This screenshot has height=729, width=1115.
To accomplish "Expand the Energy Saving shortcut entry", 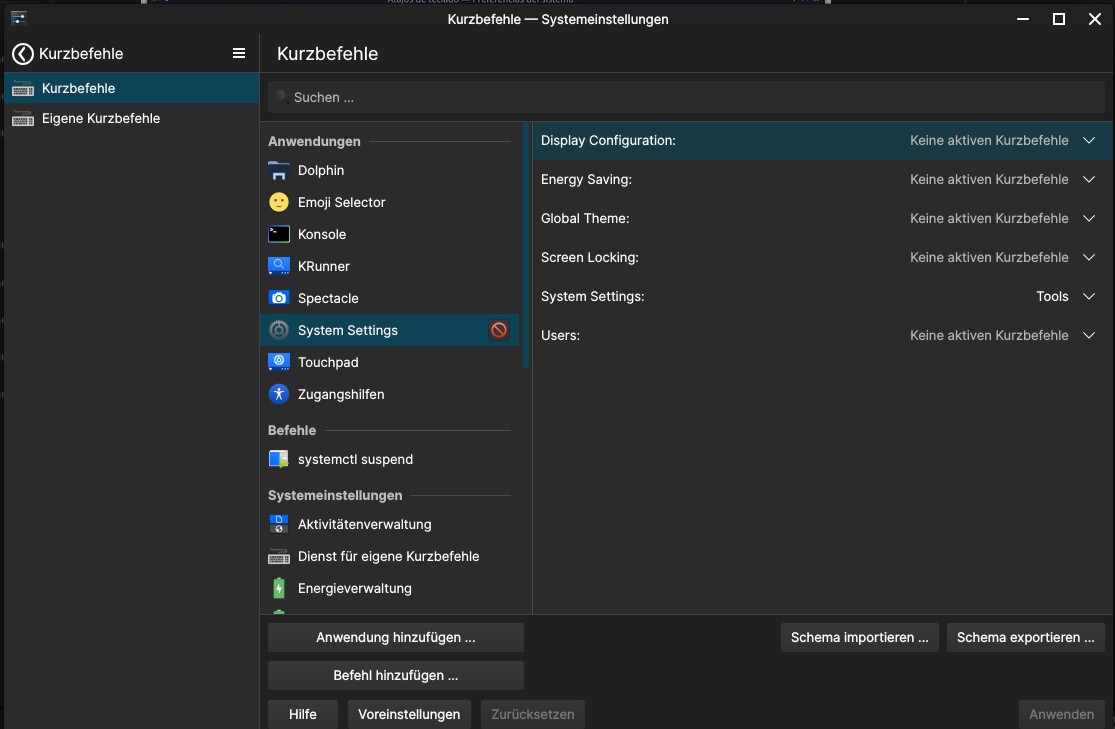I will (1089, 180).
